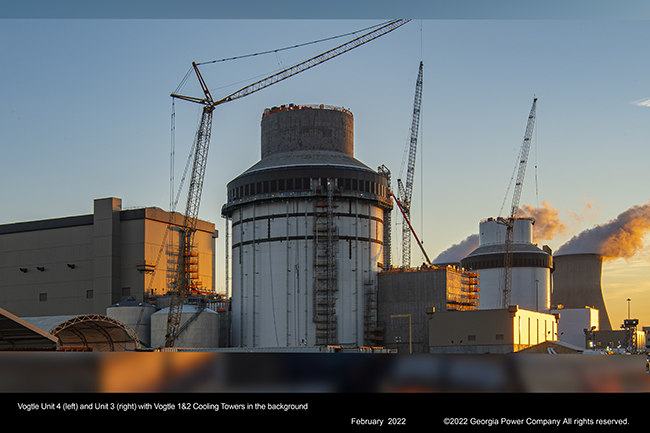
Task: Click the arched framework structure at bottom left
Action: point(93,334)
